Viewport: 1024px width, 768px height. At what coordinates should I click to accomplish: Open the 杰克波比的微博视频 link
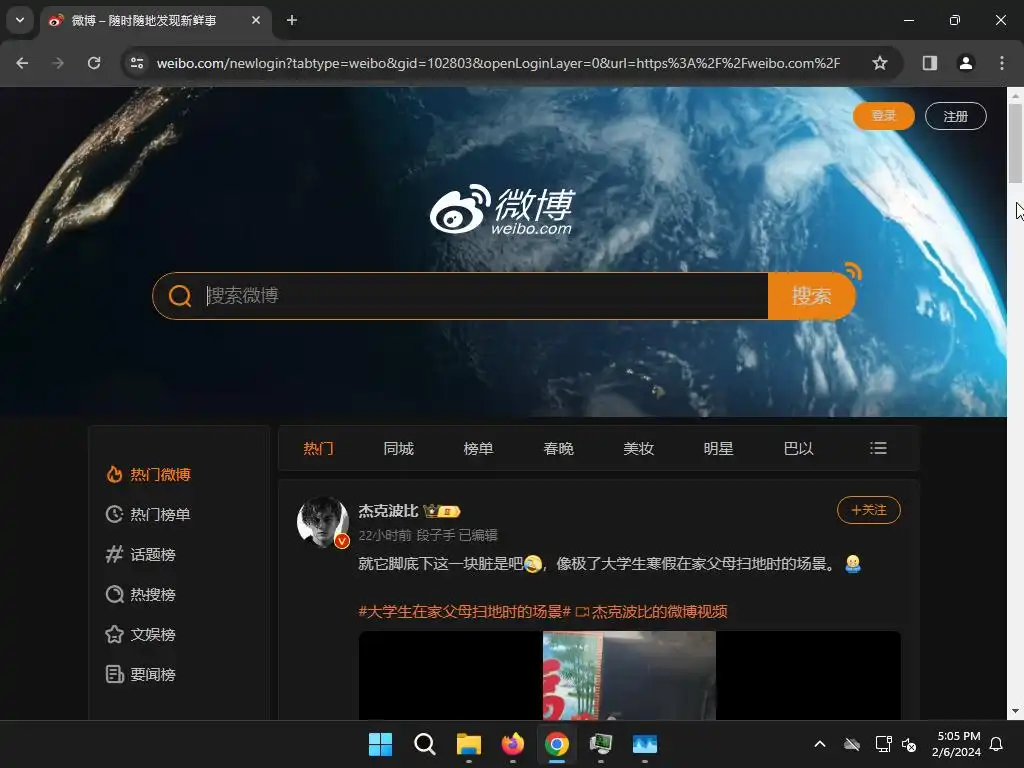(x=652, y=612)
